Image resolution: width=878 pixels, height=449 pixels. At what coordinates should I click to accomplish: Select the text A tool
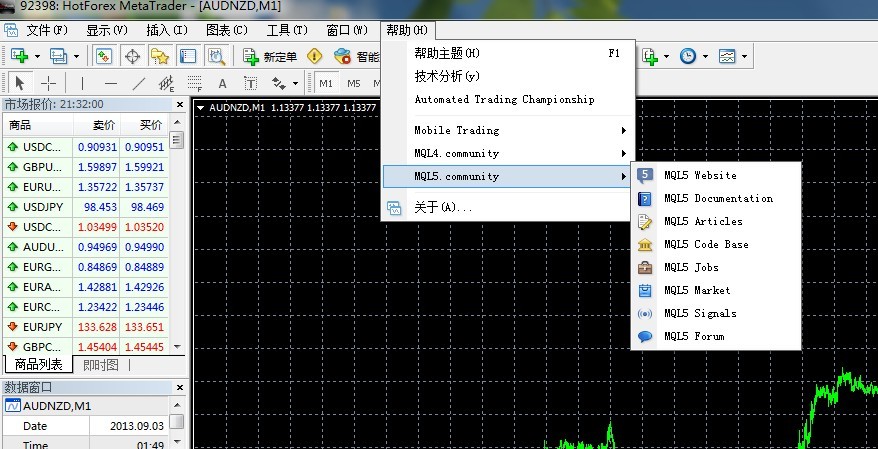pyautogui.click(x=222, y=84)
